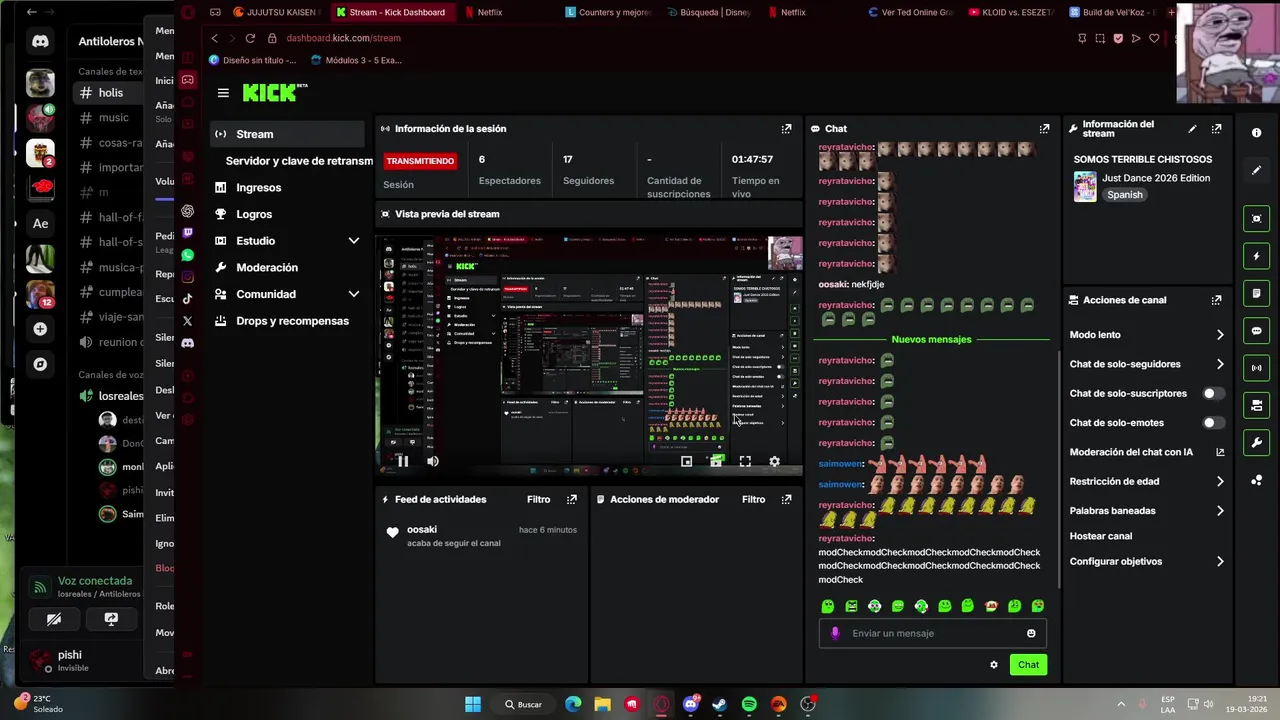Viewport: 1280px width, 720px height.
Task: Open stream preview settings gear
Action: pyautogui.click(x=774, y=461)
